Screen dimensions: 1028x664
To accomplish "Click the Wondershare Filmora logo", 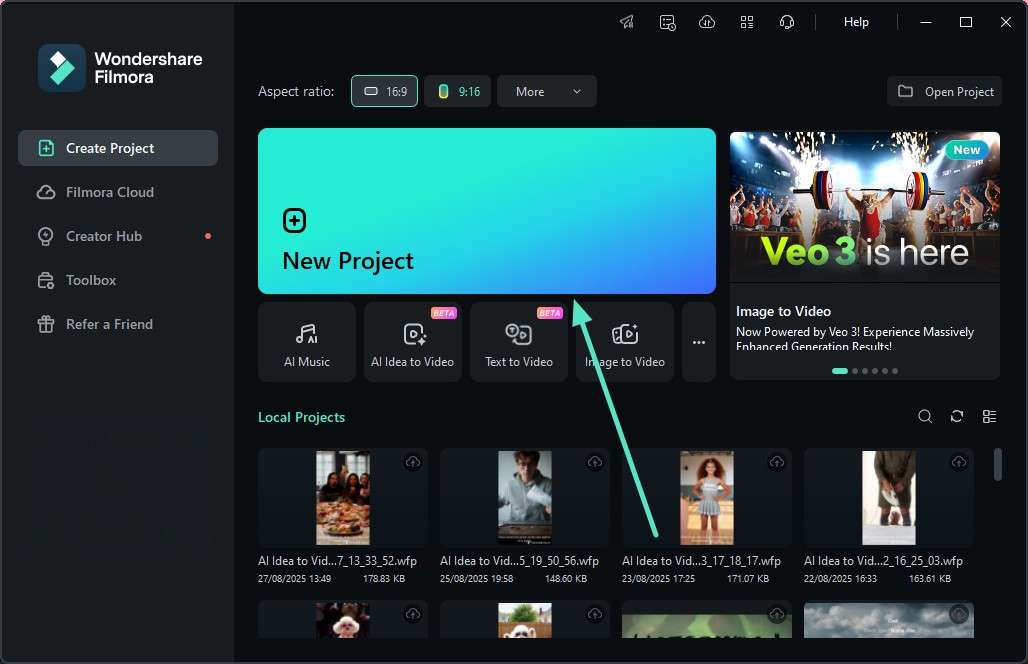I will [120, 68].
